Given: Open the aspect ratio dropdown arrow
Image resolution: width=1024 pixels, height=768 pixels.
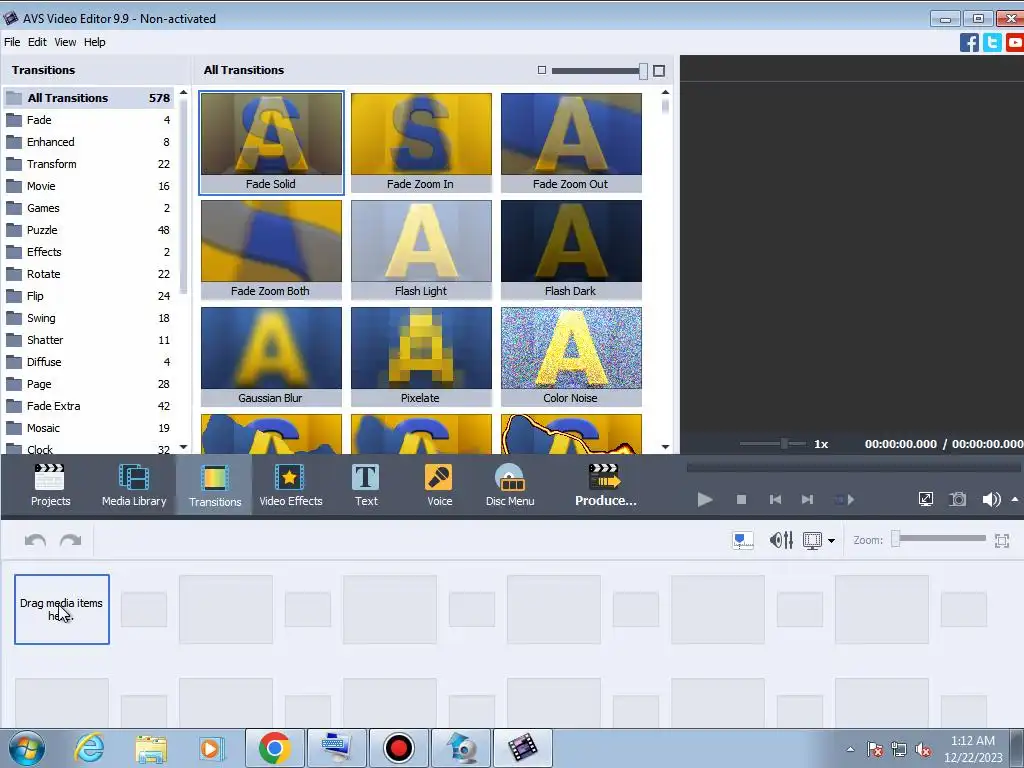Looking at the screenshot, I should pyautogui.click(x=831, y=541).
